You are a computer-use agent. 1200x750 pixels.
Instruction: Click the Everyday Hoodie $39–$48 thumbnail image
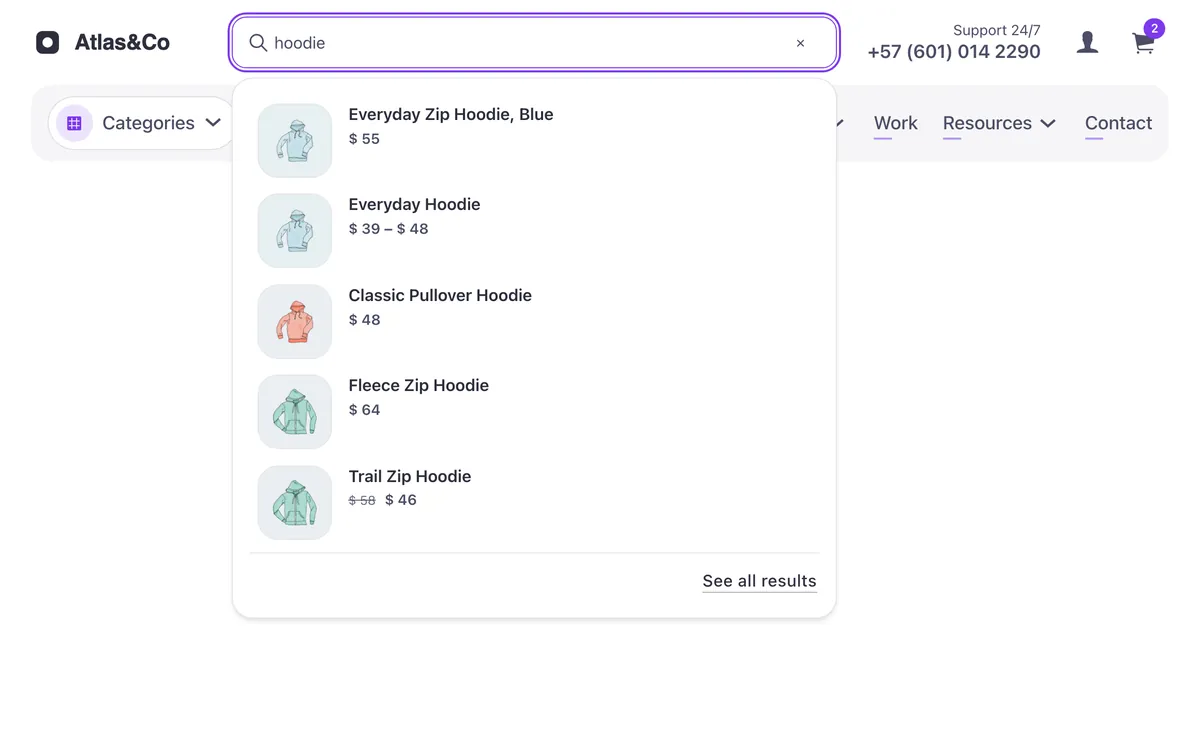point(295,230)
